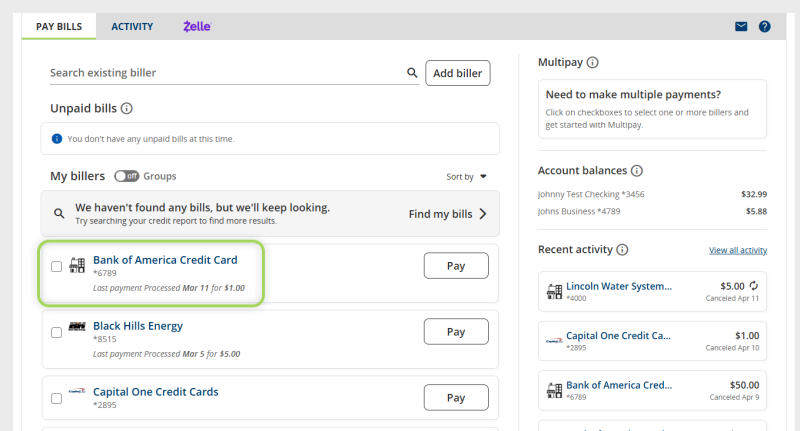Switch to the Activity tab
Screen dimensions: 800x431
(x=132, y=27)
